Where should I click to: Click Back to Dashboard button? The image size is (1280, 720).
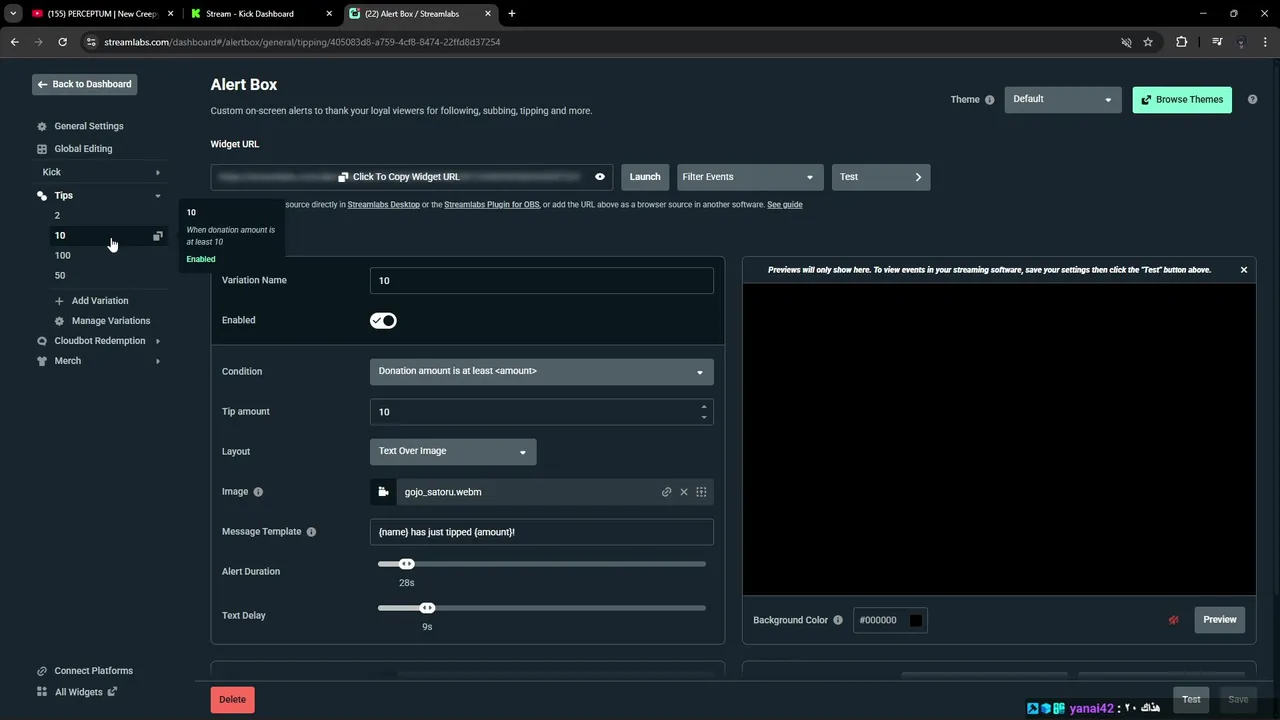(x=84, y=84)
